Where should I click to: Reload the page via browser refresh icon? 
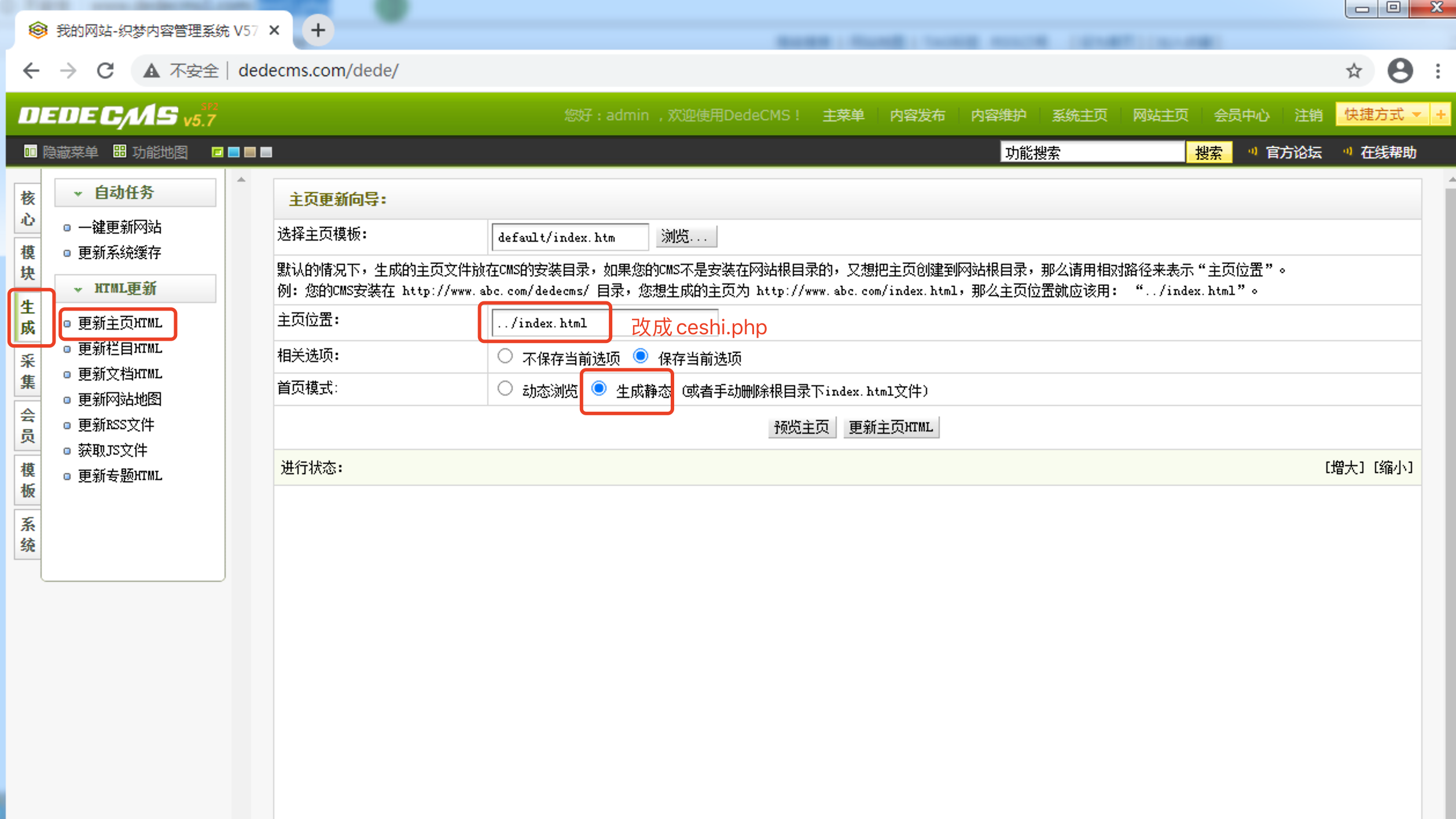(x=106, y=70)
